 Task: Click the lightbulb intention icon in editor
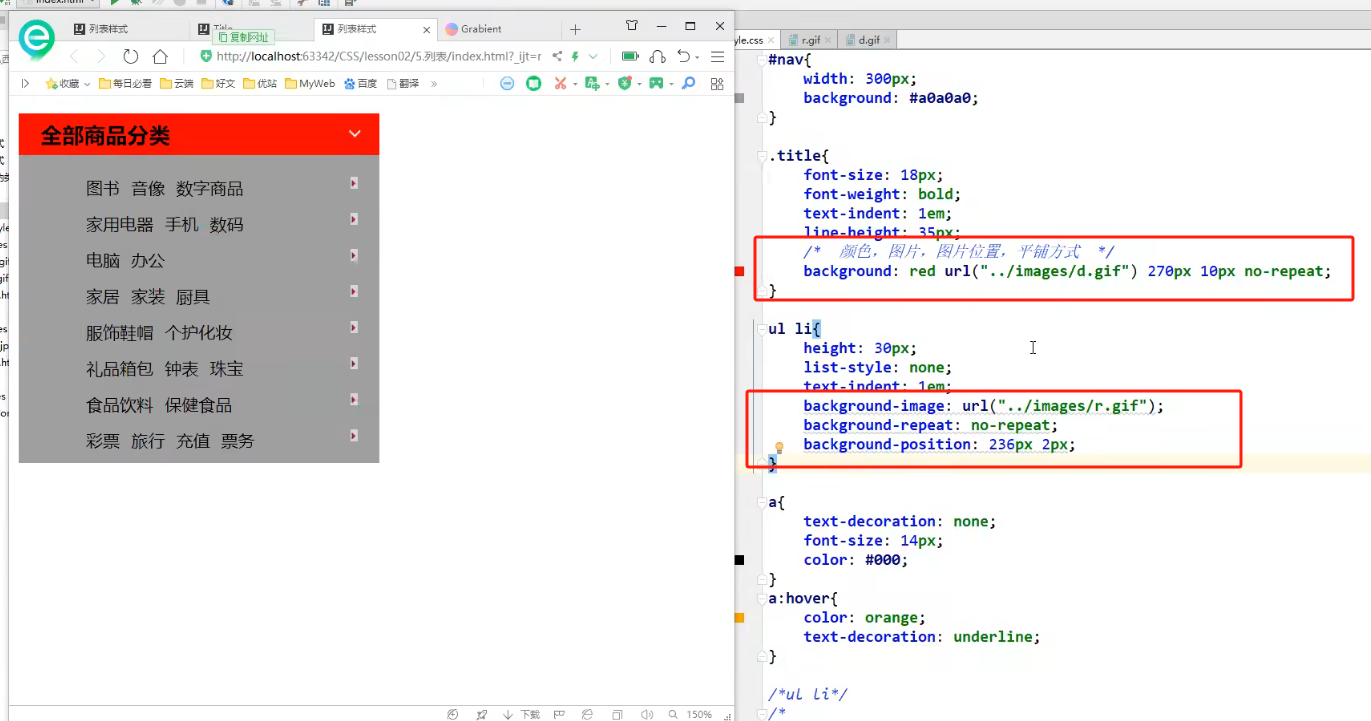779,448
